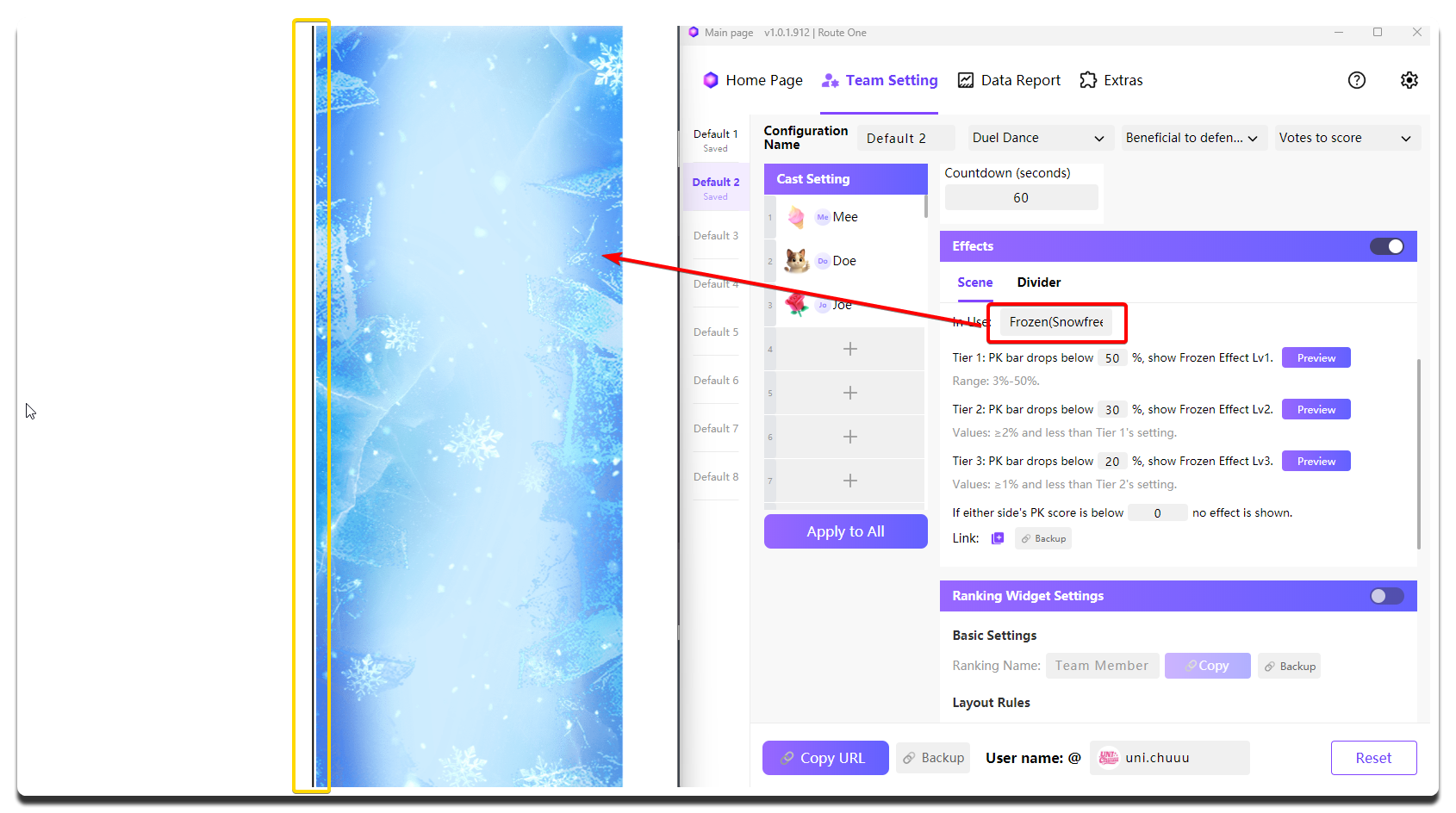
Task: Click the Copy URL button
Action: 824,758
